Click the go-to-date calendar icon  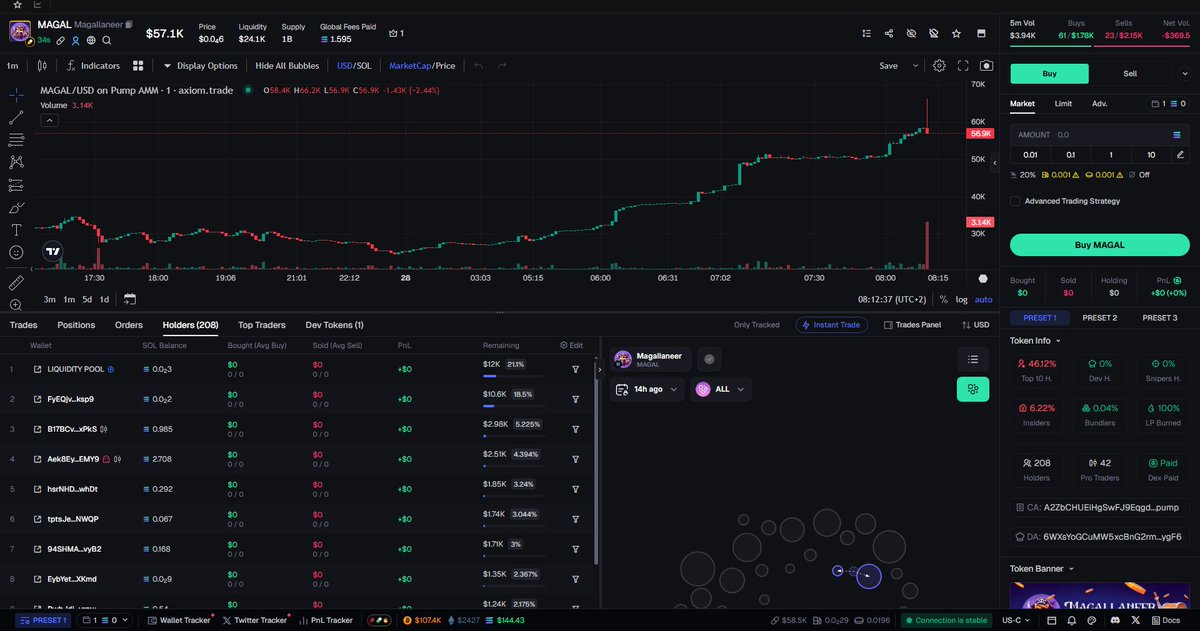tap(130, 299)
